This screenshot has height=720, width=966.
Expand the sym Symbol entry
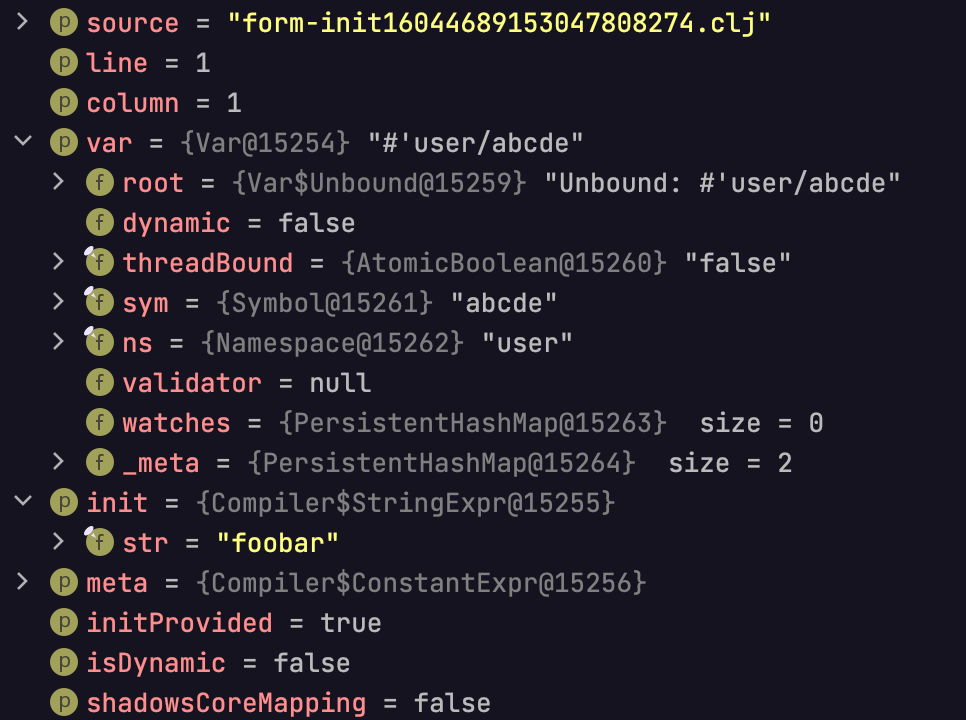click(x=59, y=301)
